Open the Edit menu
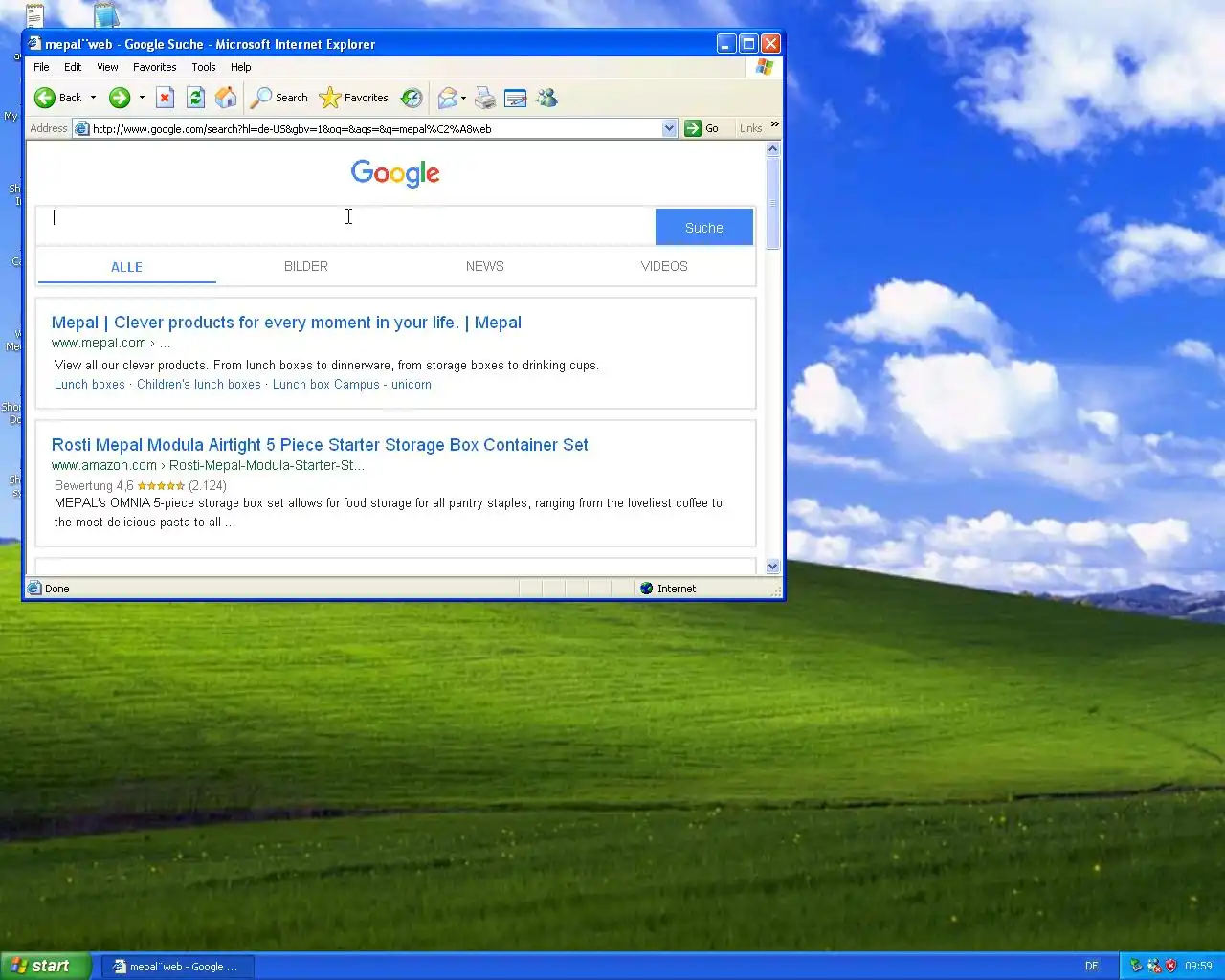This screenshot has width=1225, height=980. tap(73, 67)
